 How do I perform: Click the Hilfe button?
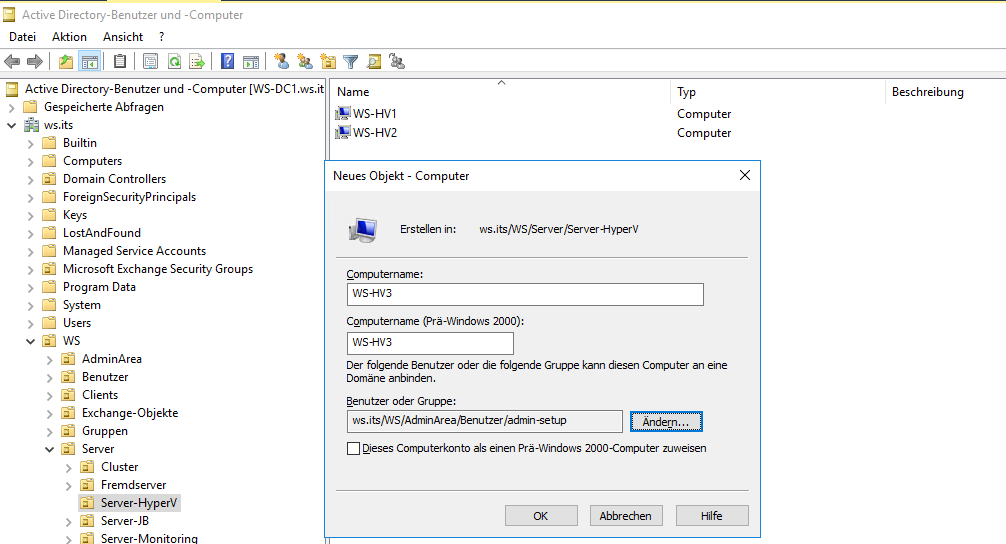point(712,516)
